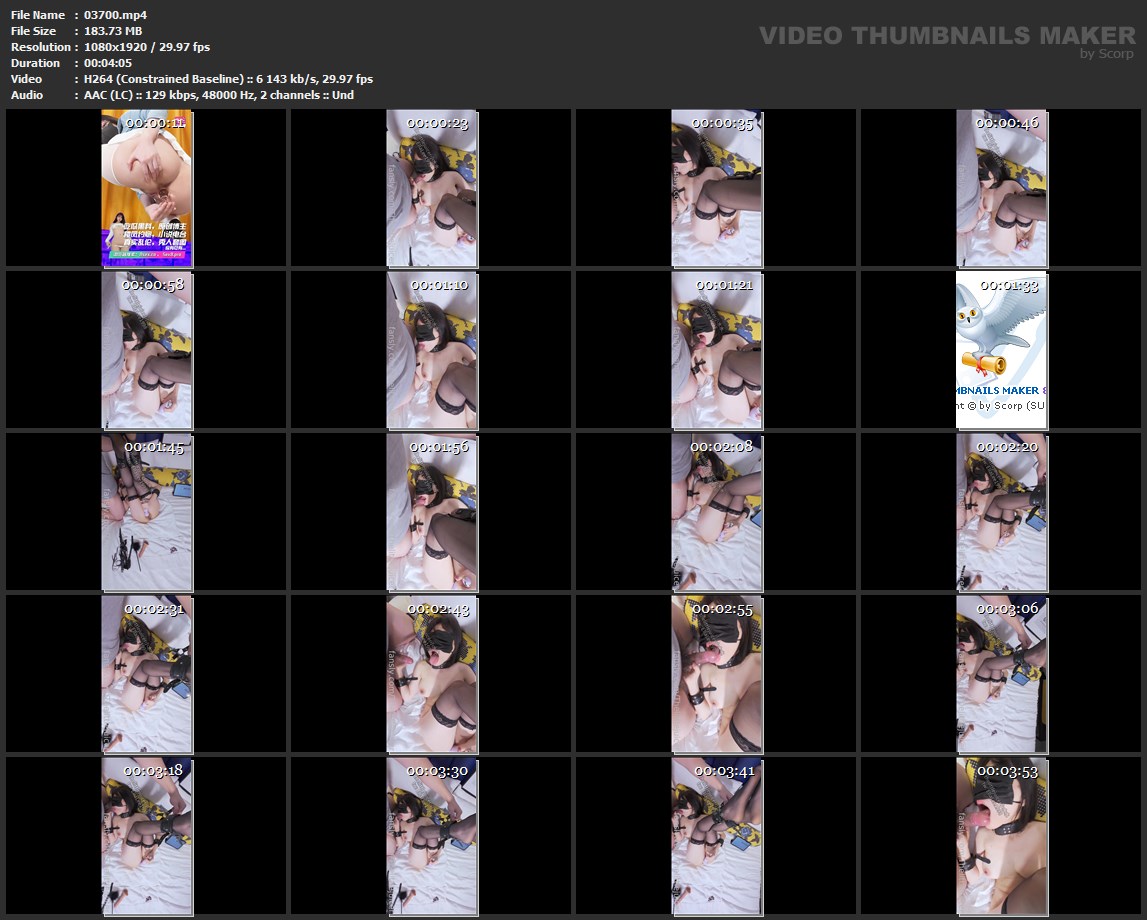Select the thumbnail stamped 00:02:43
This screenshot has width=1147, height=920.
(432, 674)
